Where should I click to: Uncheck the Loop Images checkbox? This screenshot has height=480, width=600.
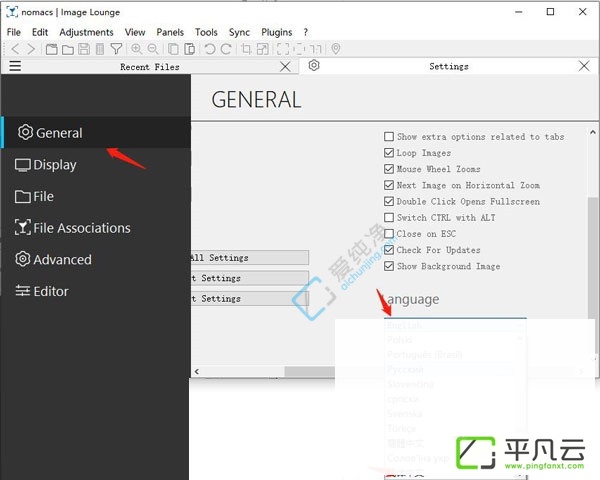point(389,153)
